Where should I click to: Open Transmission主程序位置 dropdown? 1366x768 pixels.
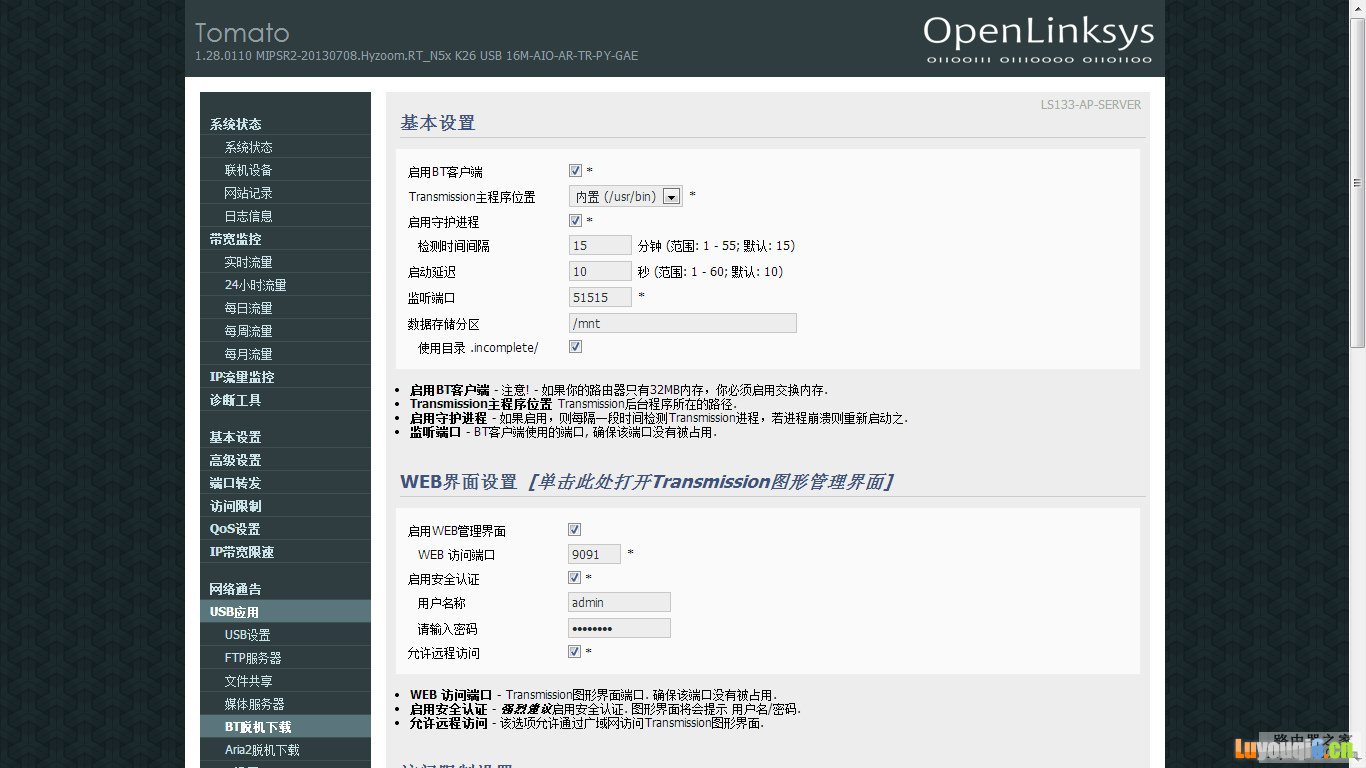[x=626, y=196]
